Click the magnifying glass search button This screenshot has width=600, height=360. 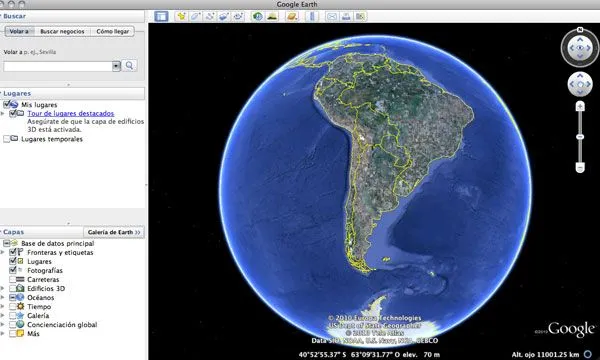click(x=129, y=65)
